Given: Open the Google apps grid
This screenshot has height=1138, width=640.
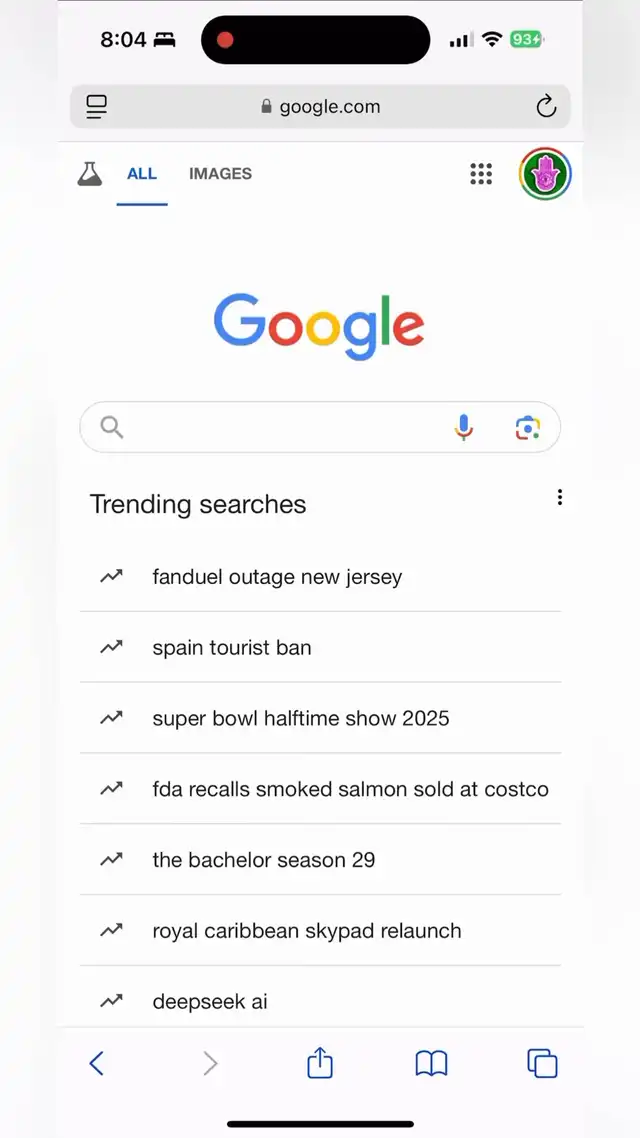Looking at the screenshot, I should (x=481, y=174).
